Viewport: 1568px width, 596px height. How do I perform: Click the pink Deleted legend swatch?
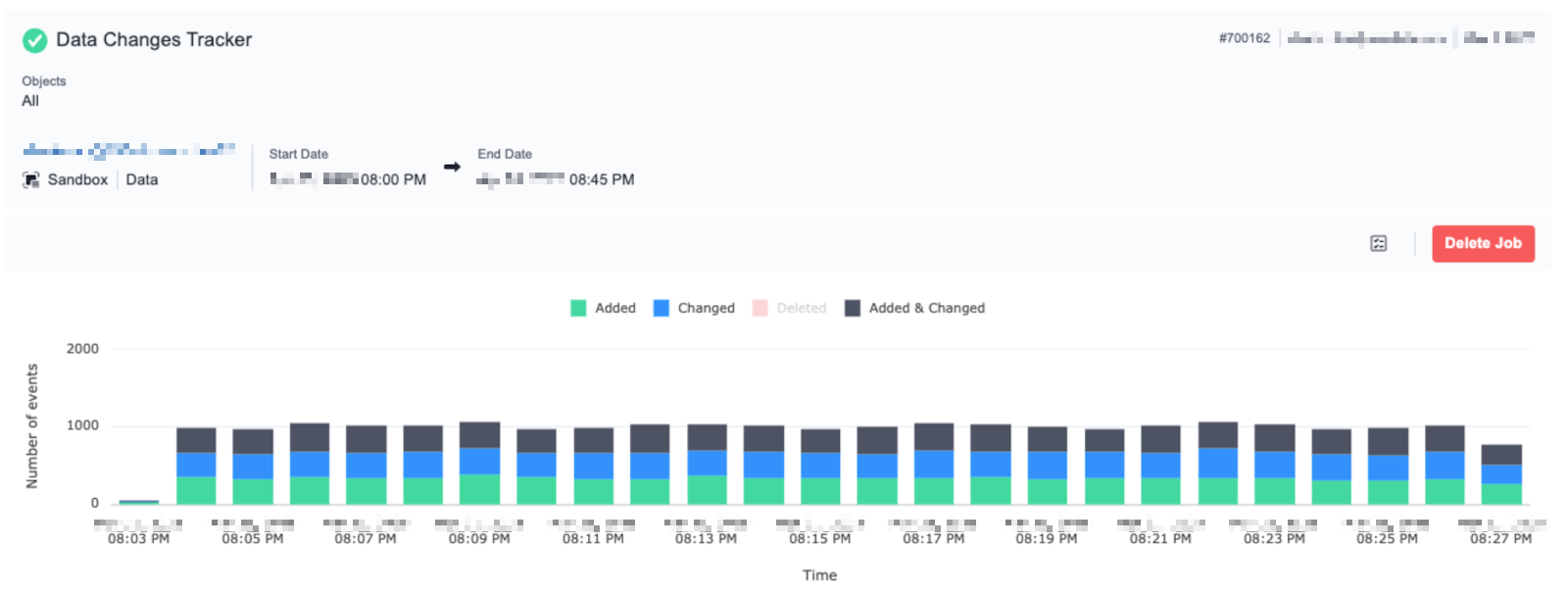pos(759,308)
